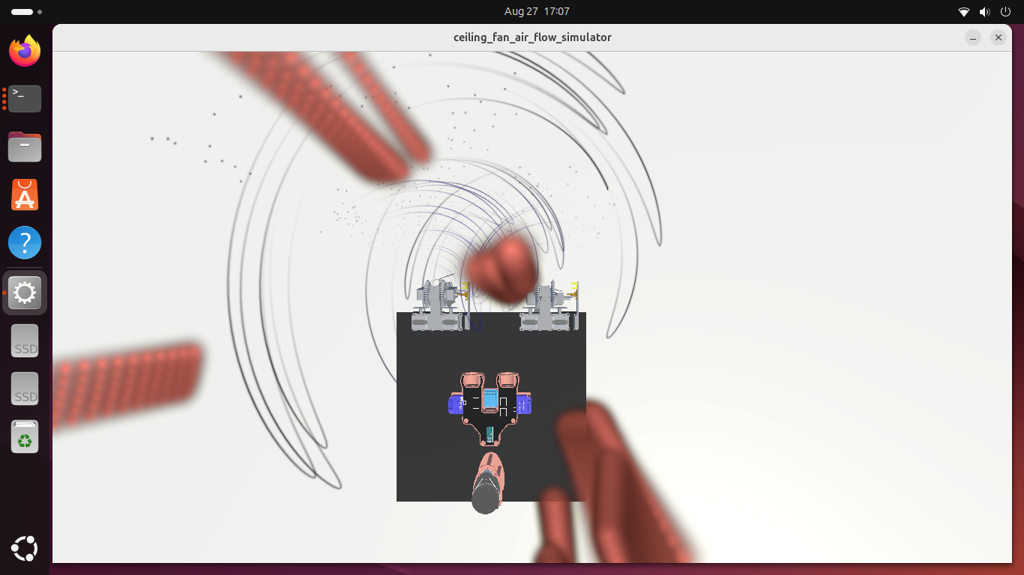
Task: Open the first SSD drive icon
Action: [25, 341]
